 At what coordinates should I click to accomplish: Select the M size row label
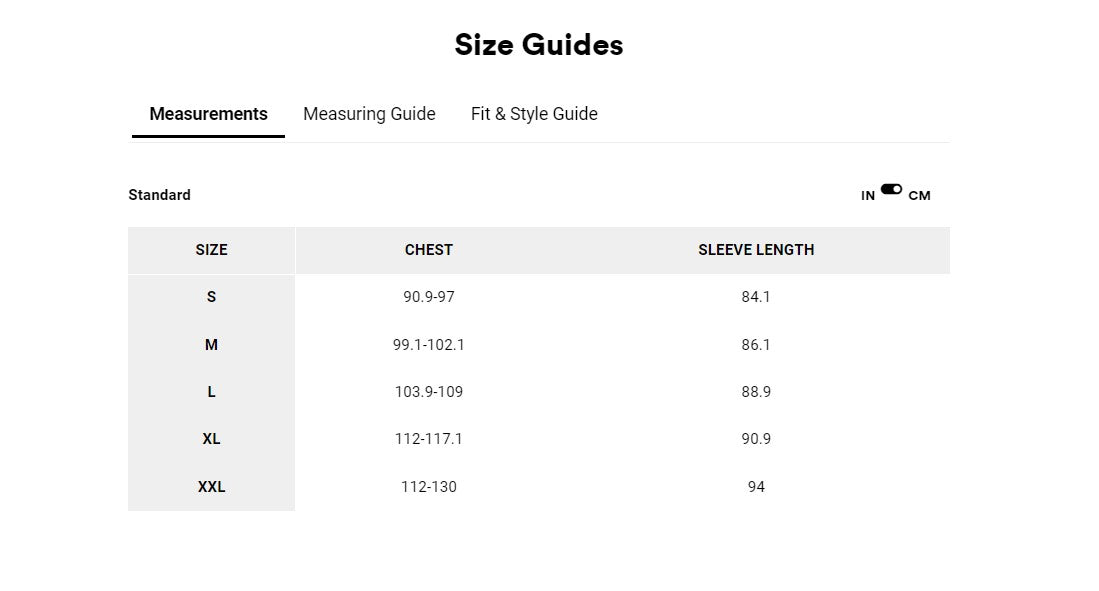tap(211, 345)
